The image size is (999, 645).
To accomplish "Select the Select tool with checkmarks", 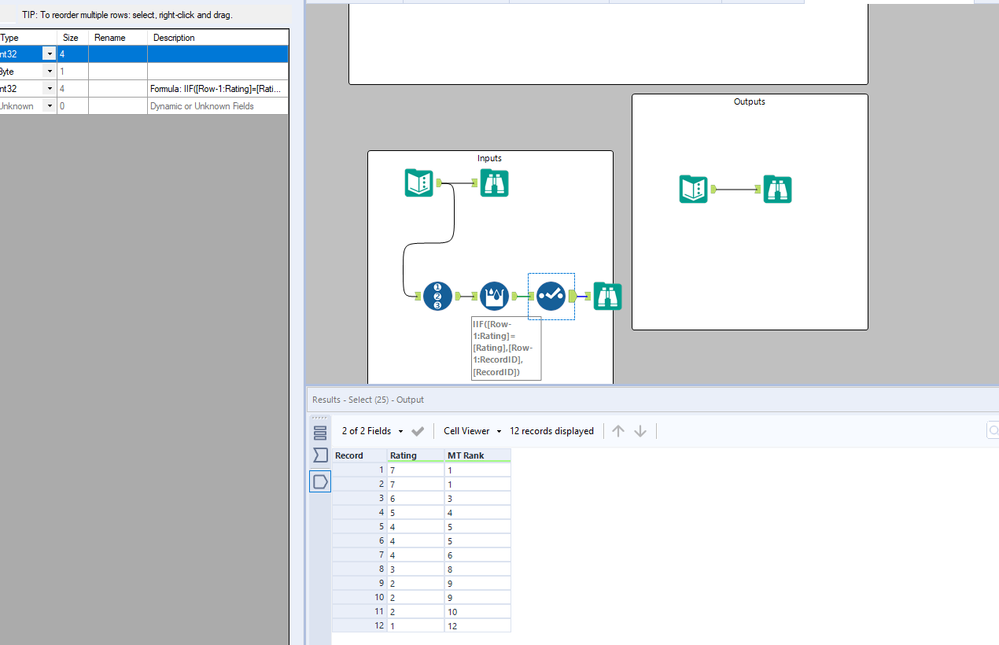I will 550,296.
